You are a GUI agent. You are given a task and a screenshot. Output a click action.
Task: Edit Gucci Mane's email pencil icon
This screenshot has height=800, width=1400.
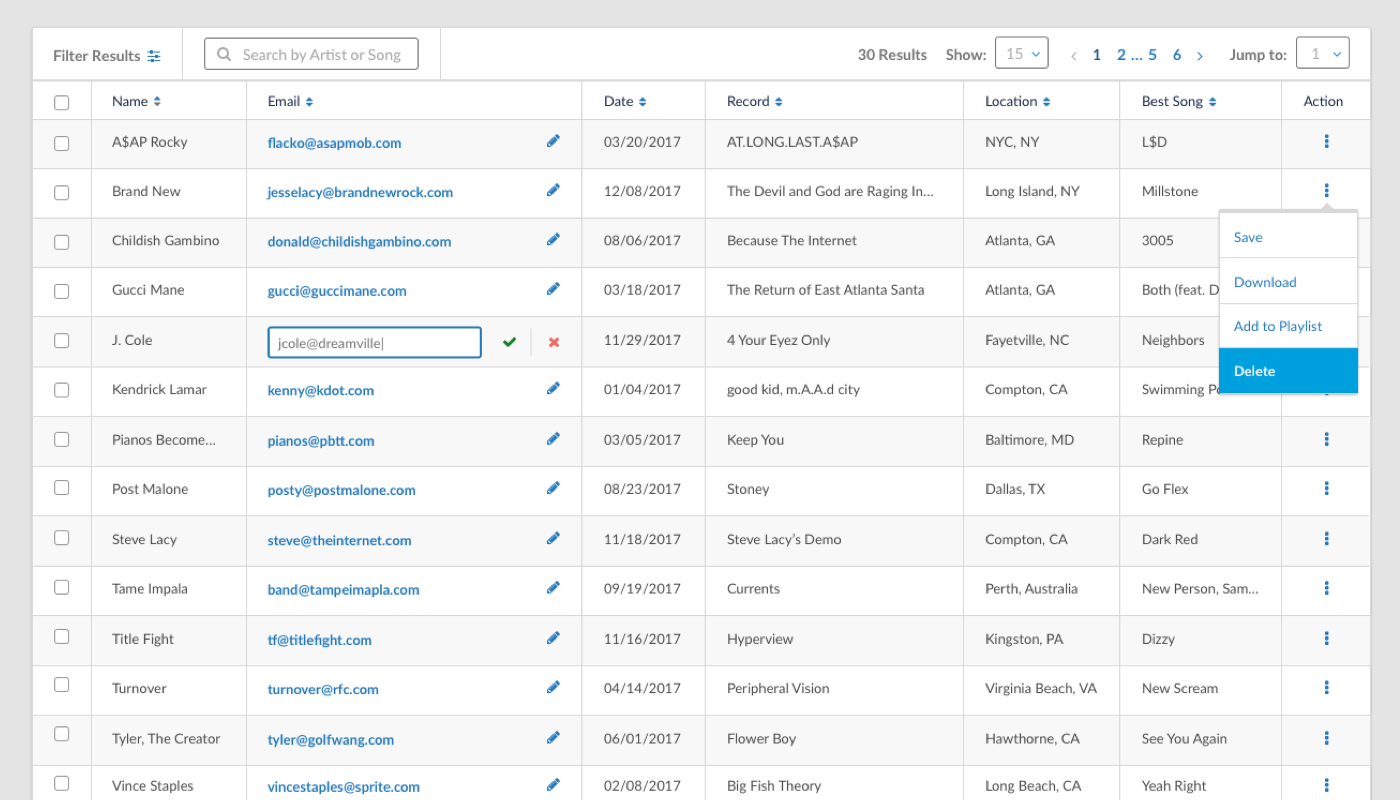[x=553, y=290]
